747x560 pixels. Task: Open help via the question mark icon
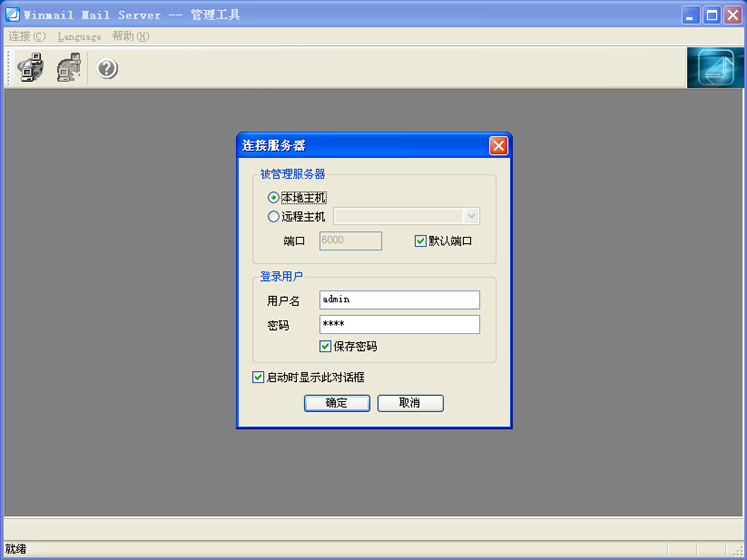pos(108,69)
